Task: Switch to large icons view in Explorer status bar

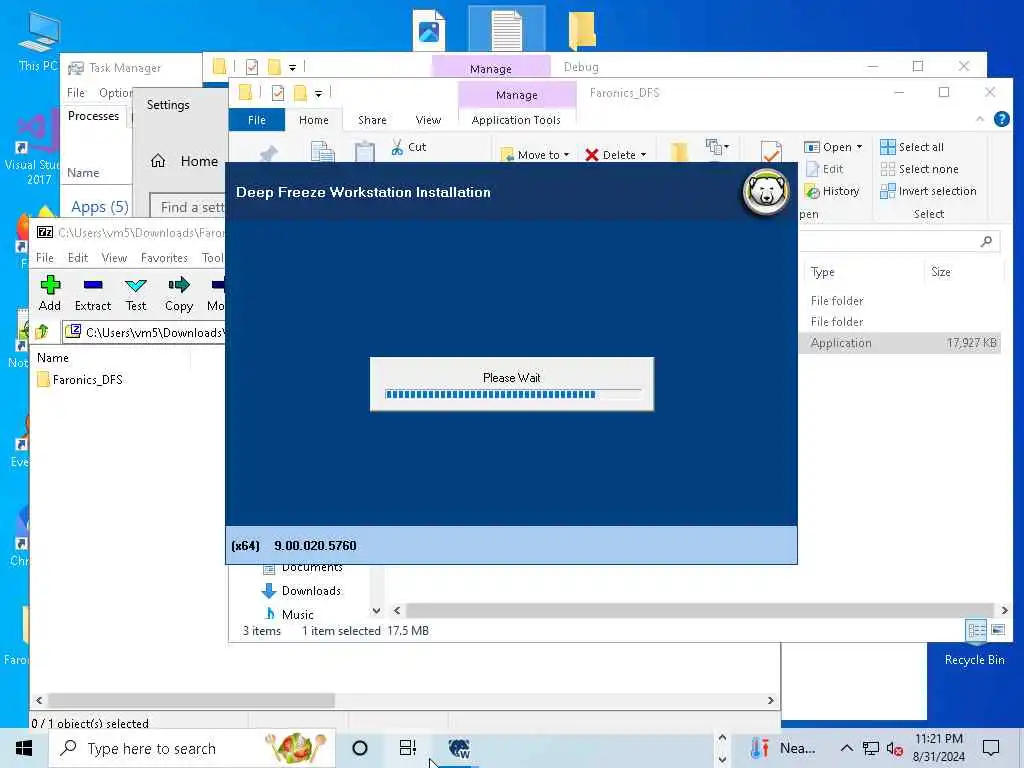Action: click(x=998, y=630)
